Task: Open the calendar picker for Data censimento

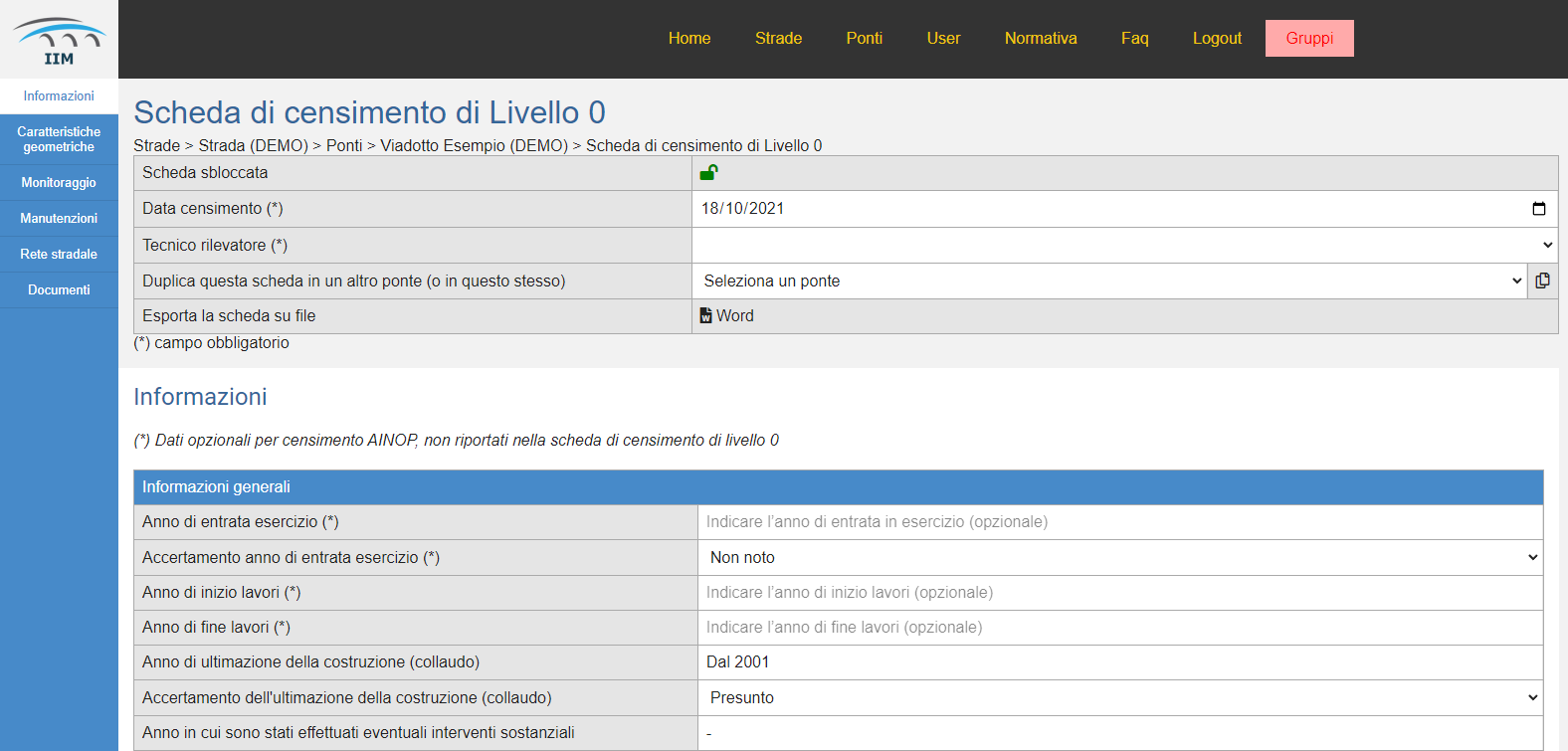Action: coord(1538,209)
